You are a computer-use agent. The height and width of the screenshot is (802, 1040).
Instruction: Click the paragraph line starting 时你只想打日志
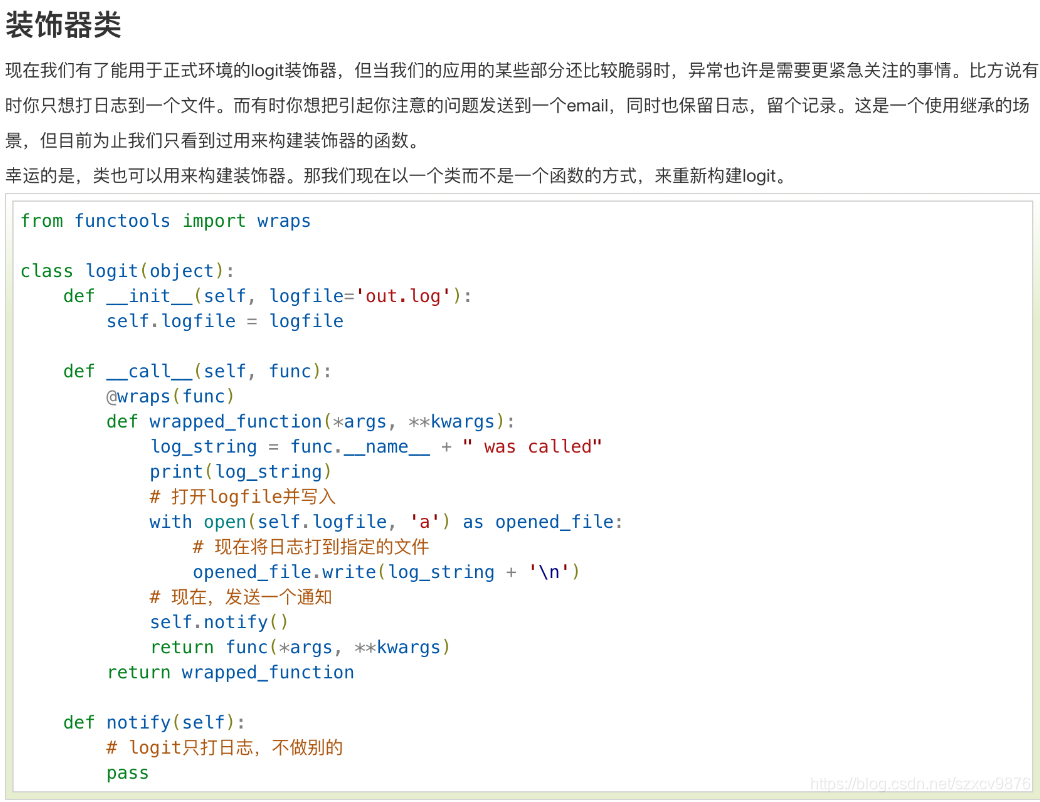click(x=517, y=105)
